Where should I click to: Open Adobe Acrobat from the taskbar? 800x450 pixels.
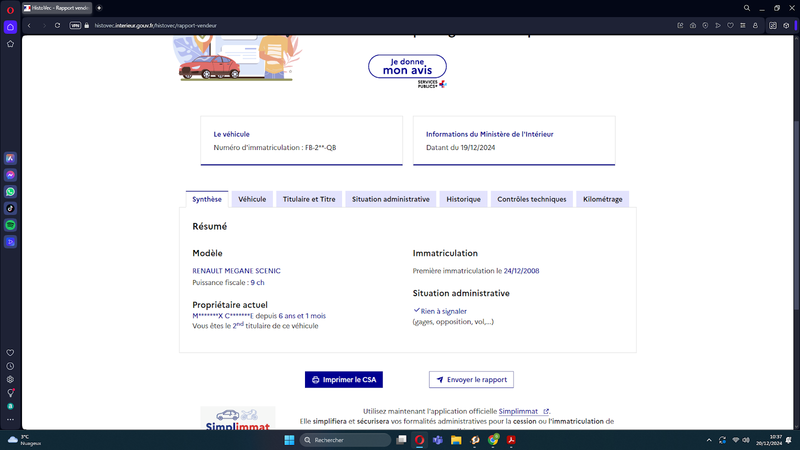click(511, 440)
